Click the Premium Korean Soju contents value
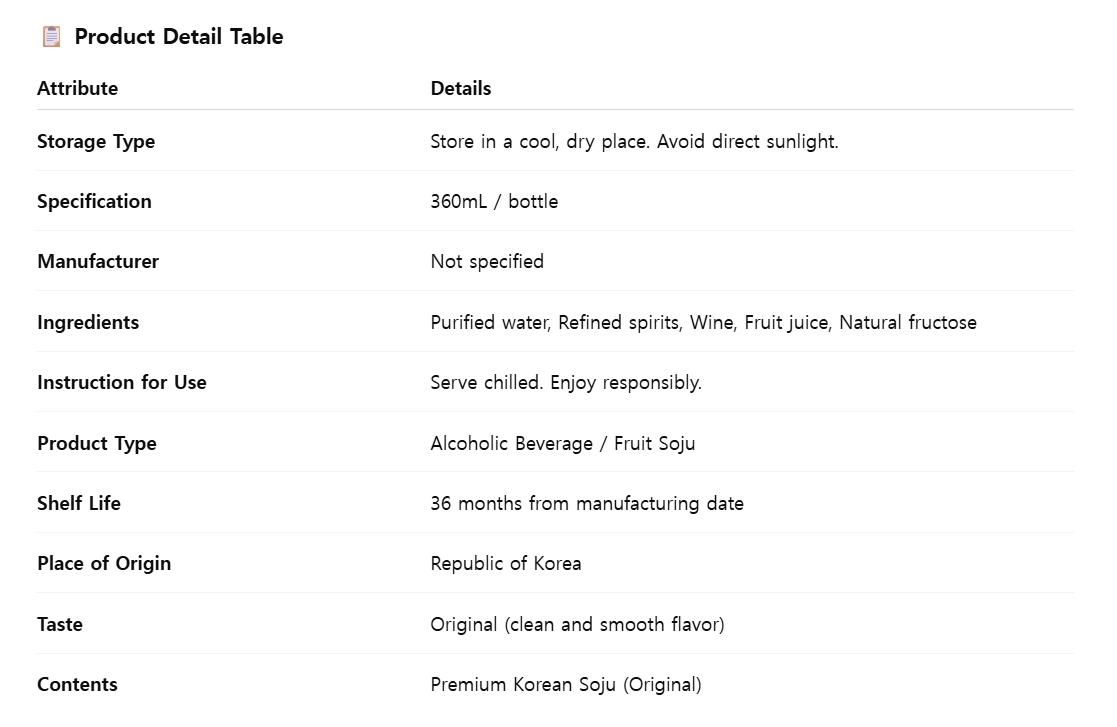 pos(566,684)
